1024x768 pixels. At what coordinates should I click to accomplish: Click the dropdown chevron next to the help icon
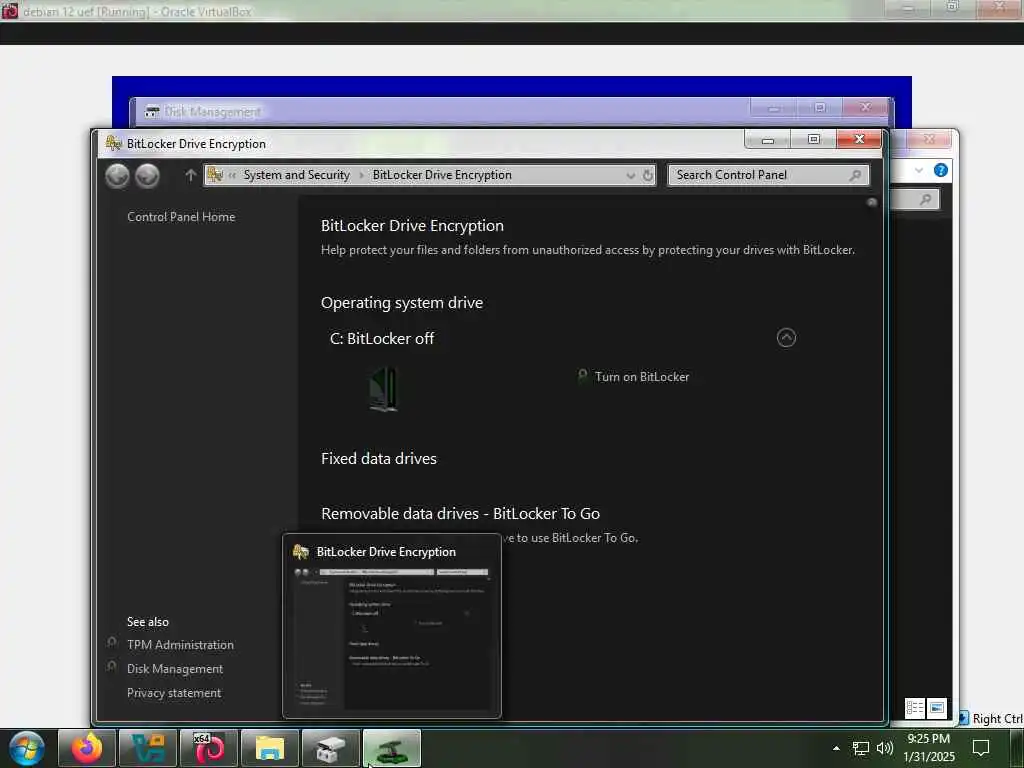(919, 170)
